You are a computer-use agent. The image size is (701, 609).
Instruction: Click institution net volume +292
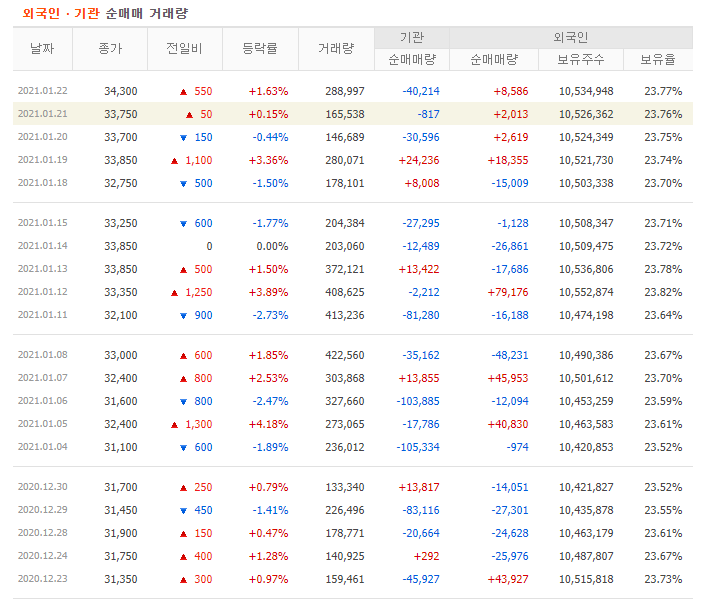[427, 556]
